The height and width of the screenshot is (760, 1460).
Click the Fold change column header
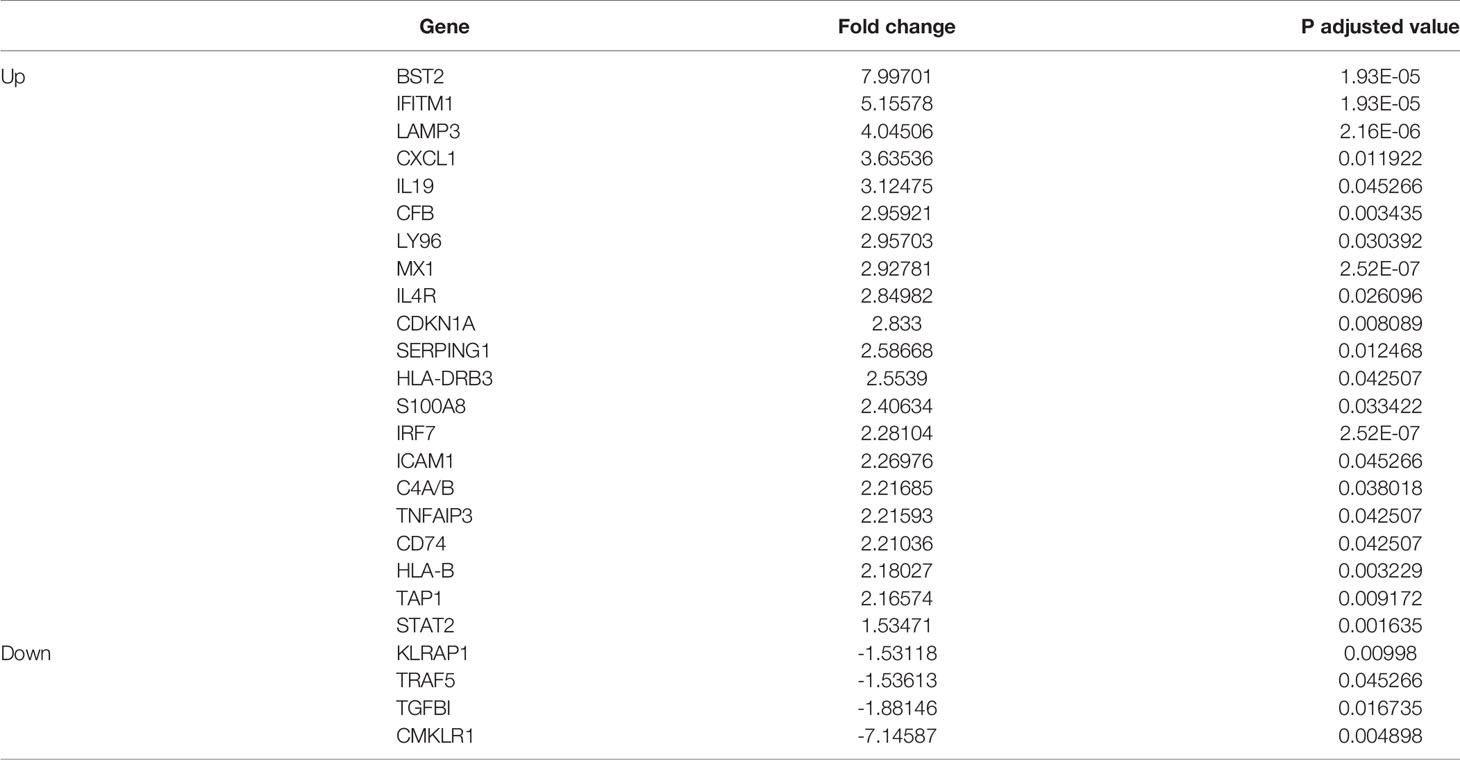[896, 27]
